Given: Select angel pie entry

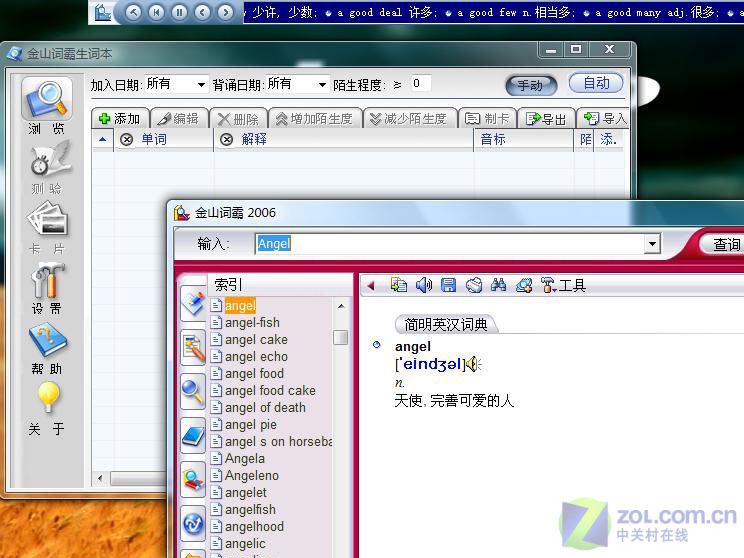Looking at the screenshot, I should [x=251, y=425].
